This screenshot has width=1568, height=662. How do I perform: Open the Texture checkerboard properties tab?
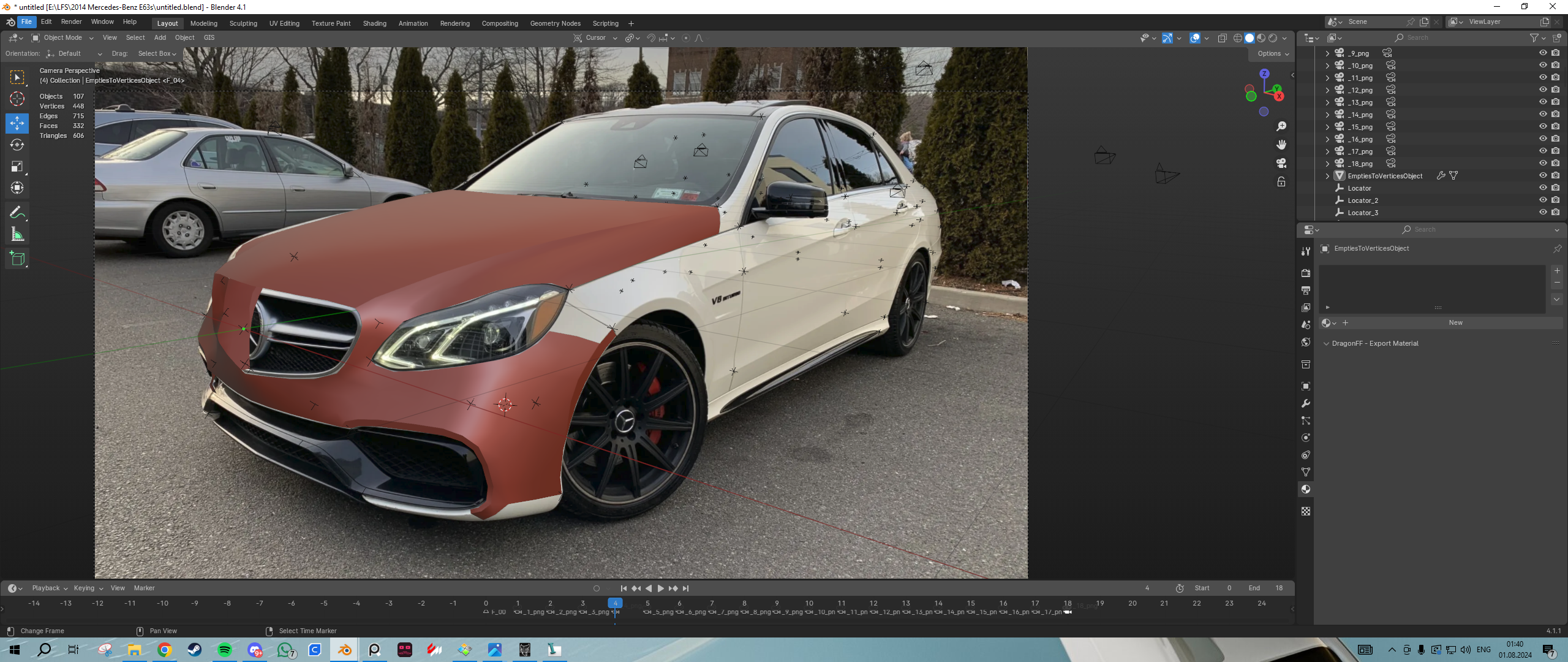(x=1306, y=511)
